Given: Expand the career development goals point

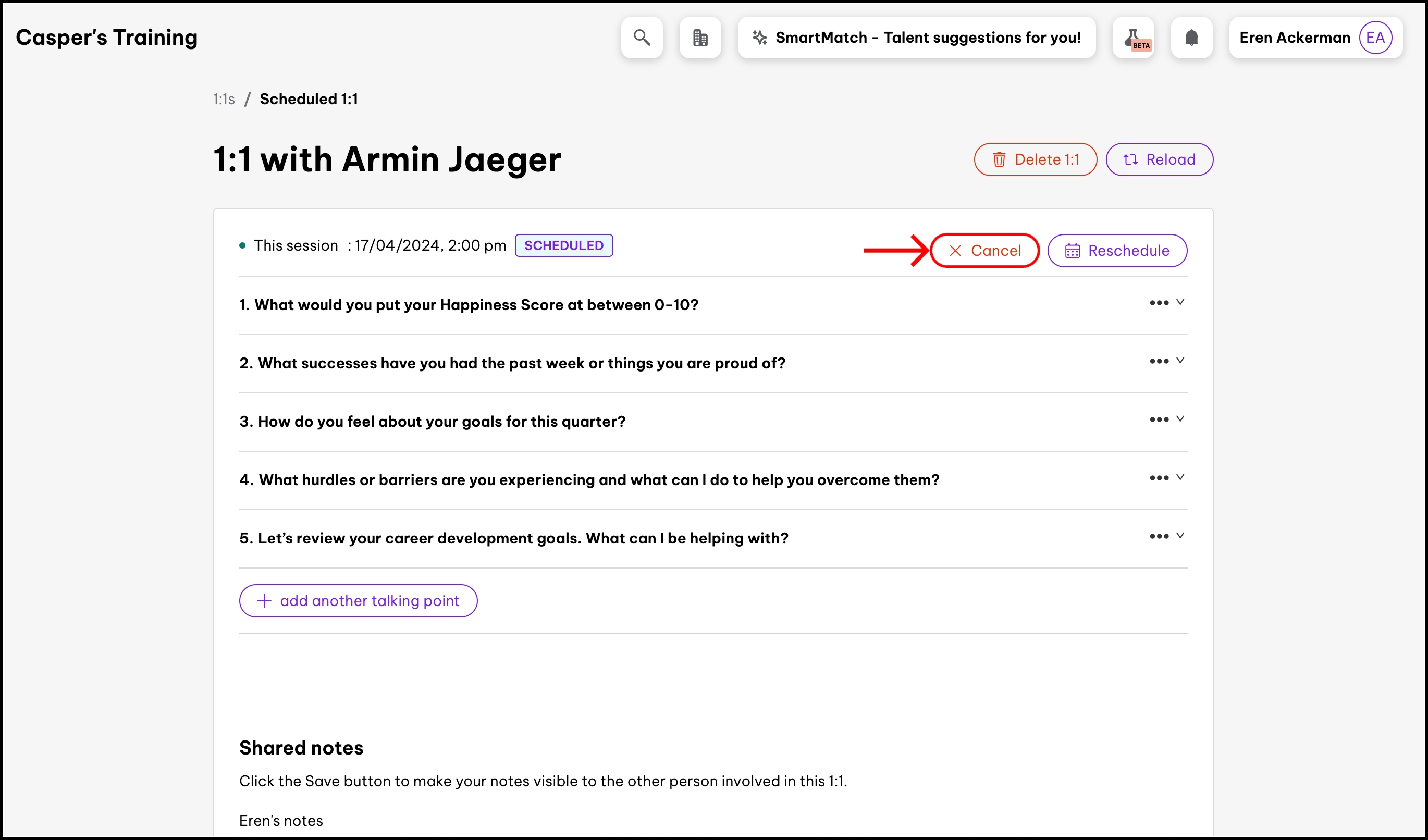Looking at the screenshot, I should click(1180, 536).
